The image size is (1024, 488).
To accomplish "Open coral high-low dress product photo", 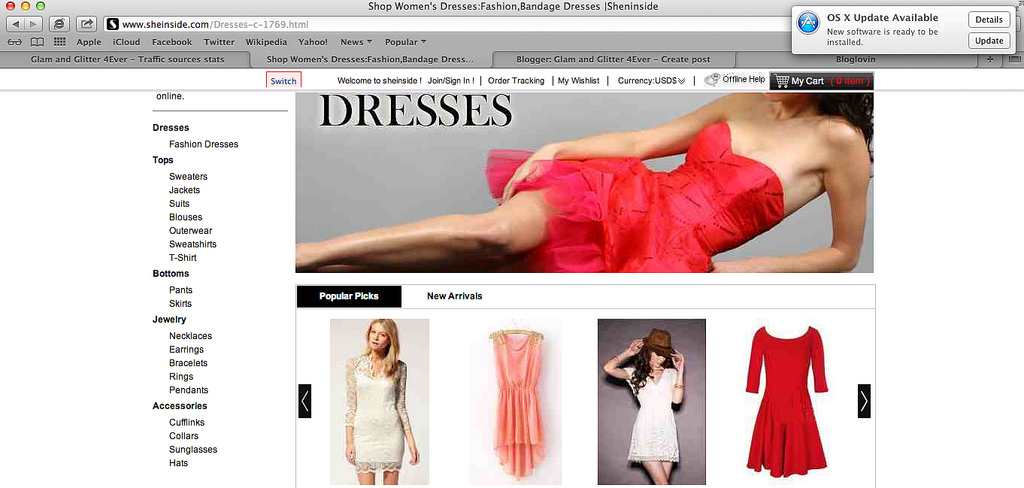I will coord(516,401).
